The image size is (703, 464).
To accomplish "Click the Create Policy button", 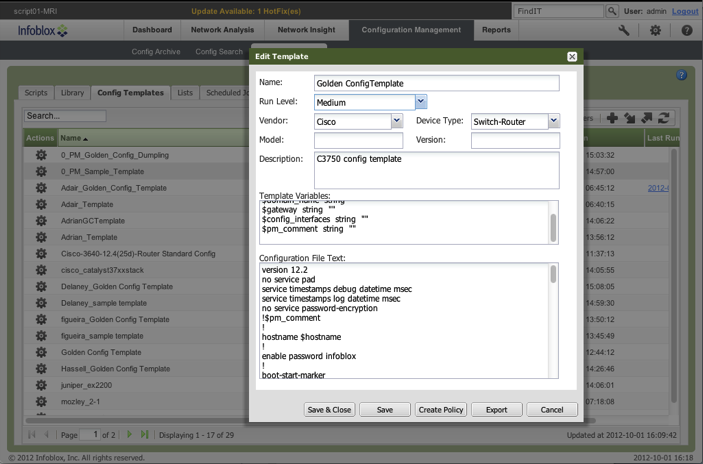I will tap(440, 409).
